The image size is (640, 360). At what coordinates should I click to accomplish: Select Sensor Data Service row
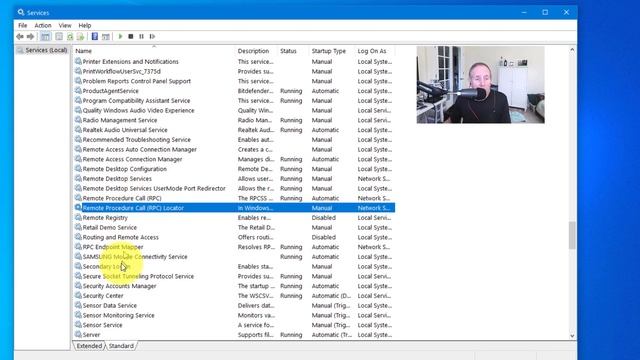click(110, 305)
